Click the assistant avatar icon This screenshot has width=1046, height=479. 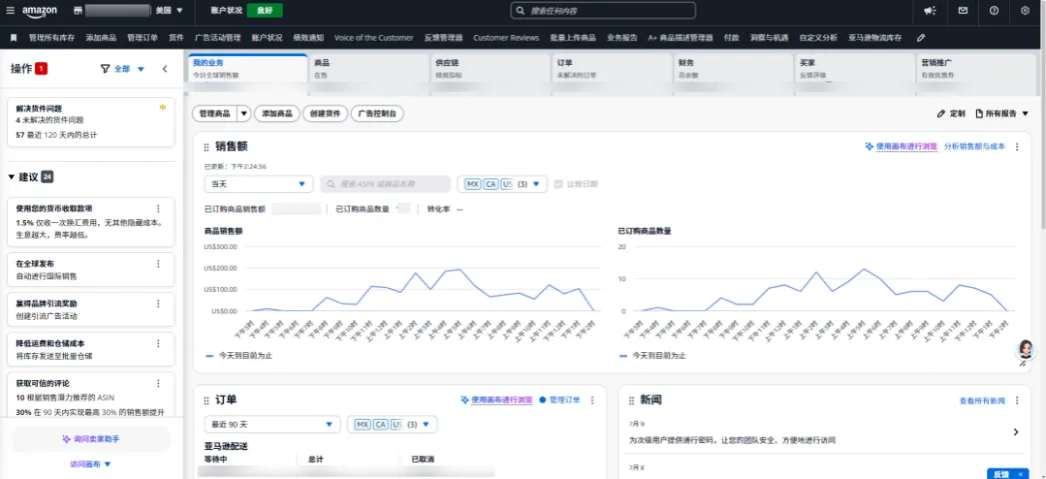[1025, 350]
